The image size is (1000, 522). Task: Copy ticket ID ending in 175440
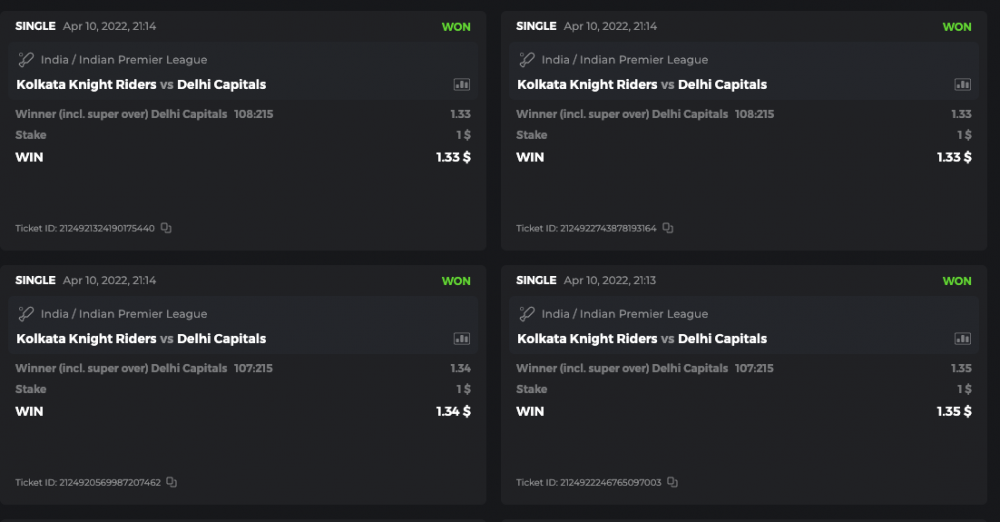[x=166, y=228]
